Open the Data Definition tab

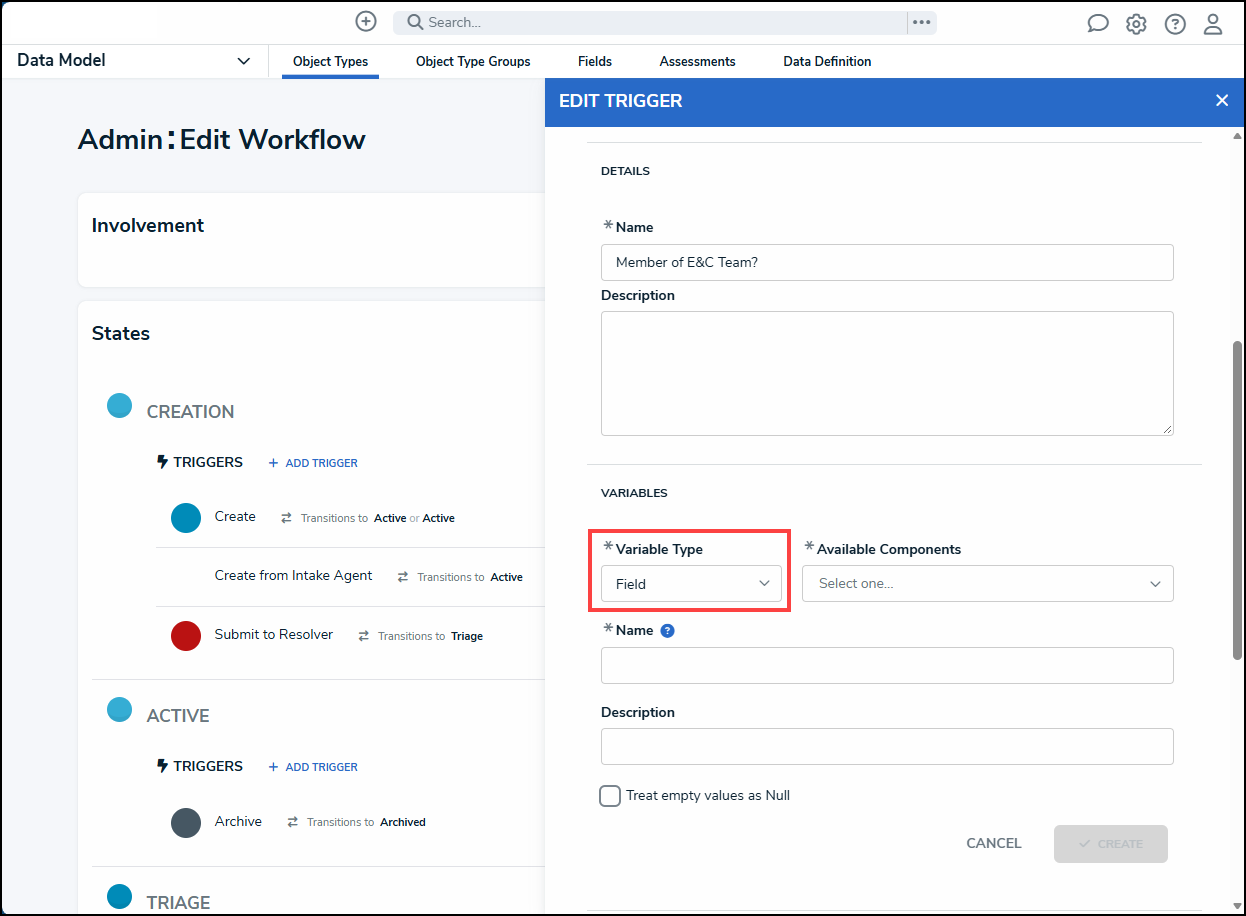827,62
